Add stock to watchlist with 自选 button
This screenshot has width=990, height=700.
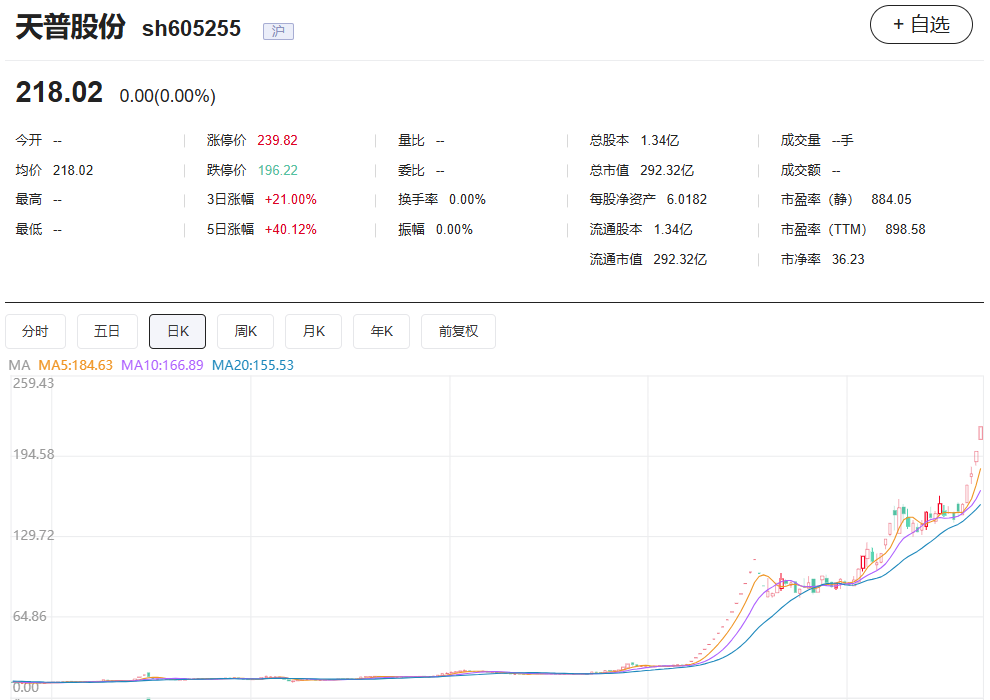click(921, 25)
